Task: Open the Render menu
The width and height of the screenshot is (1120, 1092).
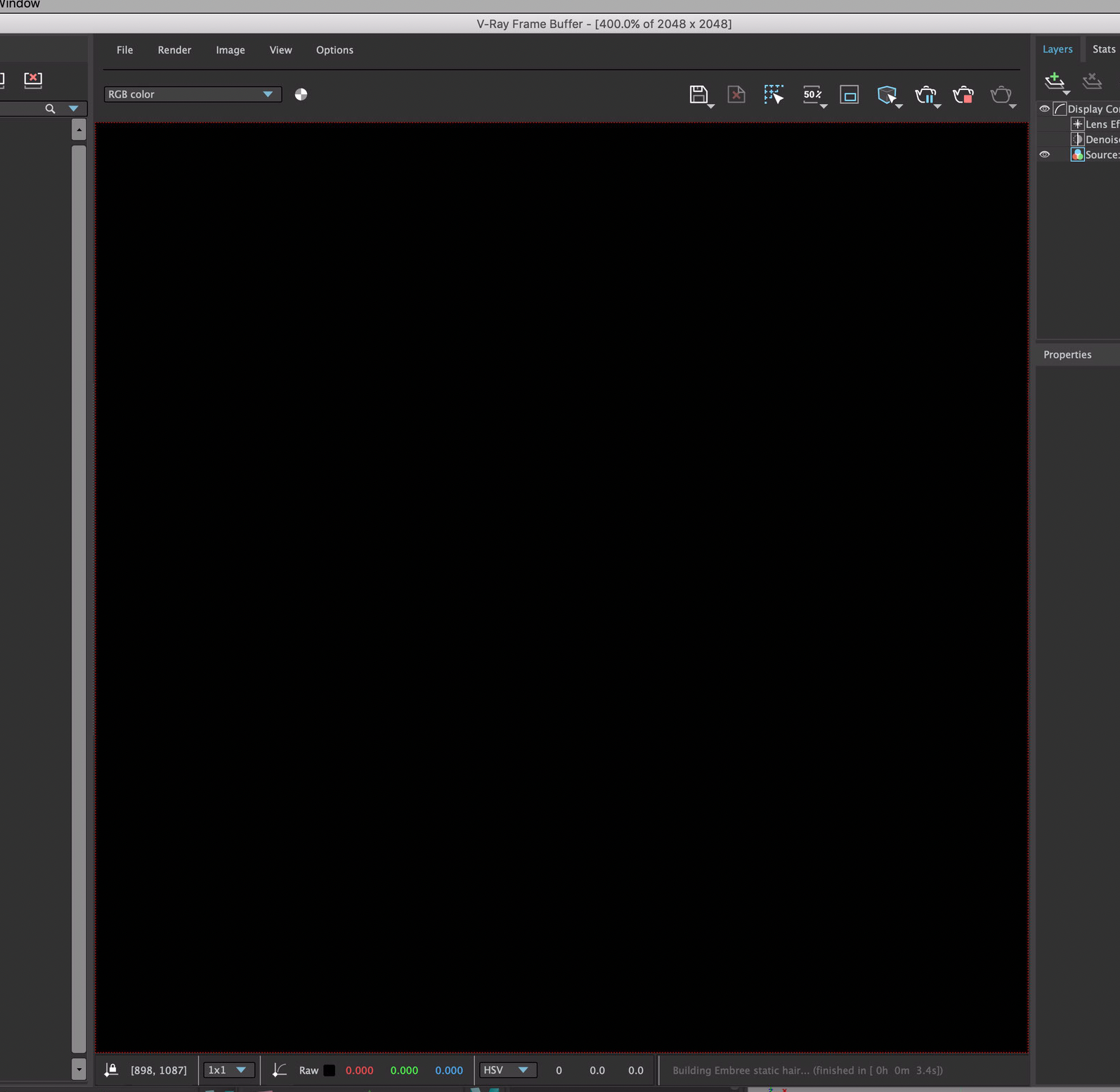Action: tap(174, 50)
